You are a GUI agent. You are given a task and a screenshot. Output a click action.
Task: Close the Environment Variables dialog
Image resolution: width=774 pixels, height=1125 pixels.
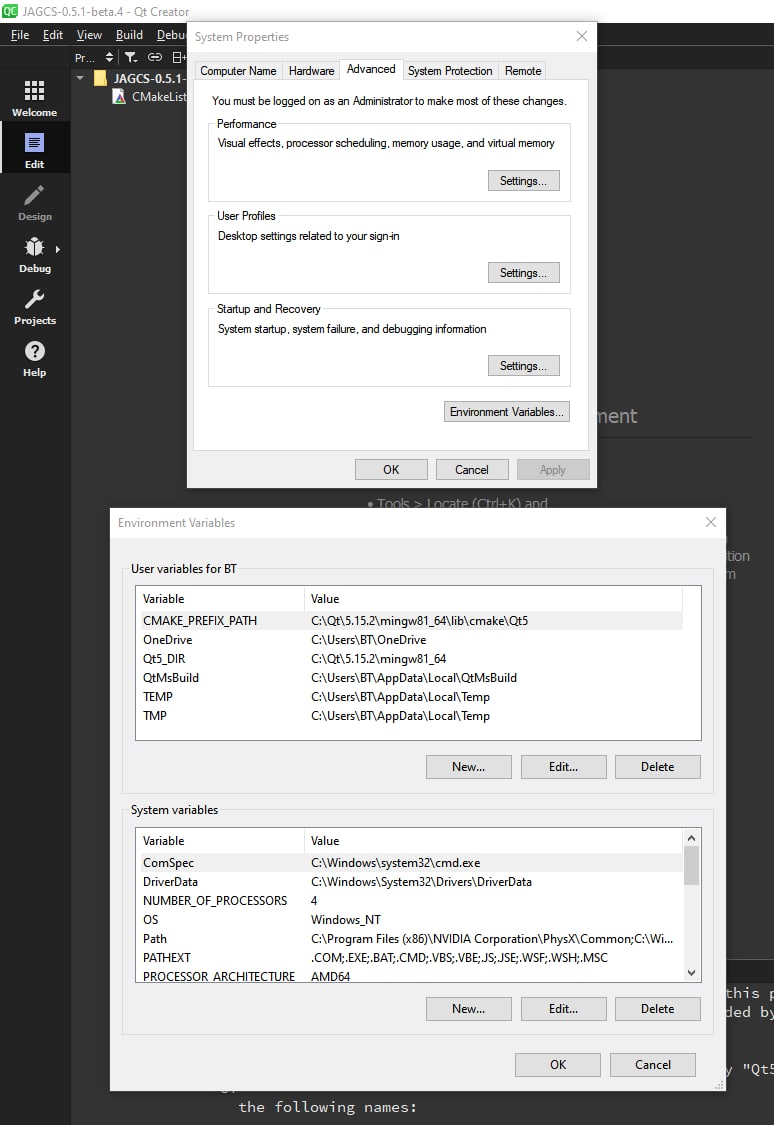(x=711, y=522)
